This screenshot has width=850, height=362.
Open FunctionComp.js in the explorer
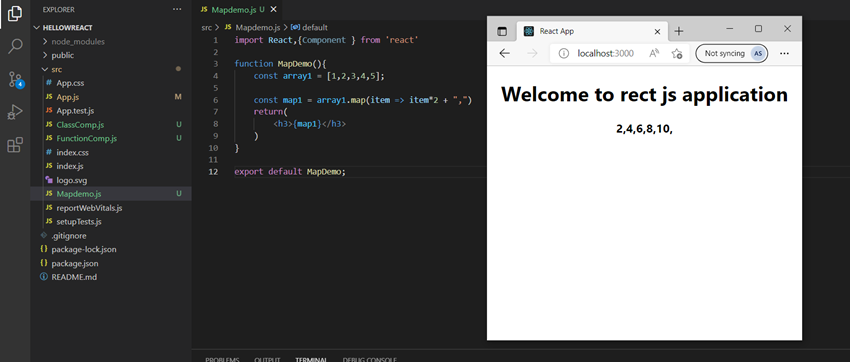111,139
